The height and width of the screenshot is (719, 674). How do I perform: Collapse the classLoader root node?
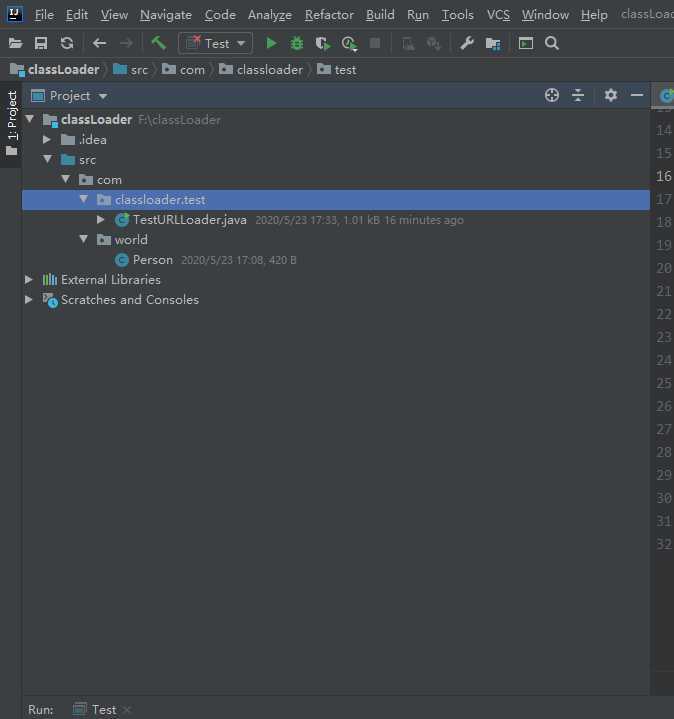(x=30, y=119)
